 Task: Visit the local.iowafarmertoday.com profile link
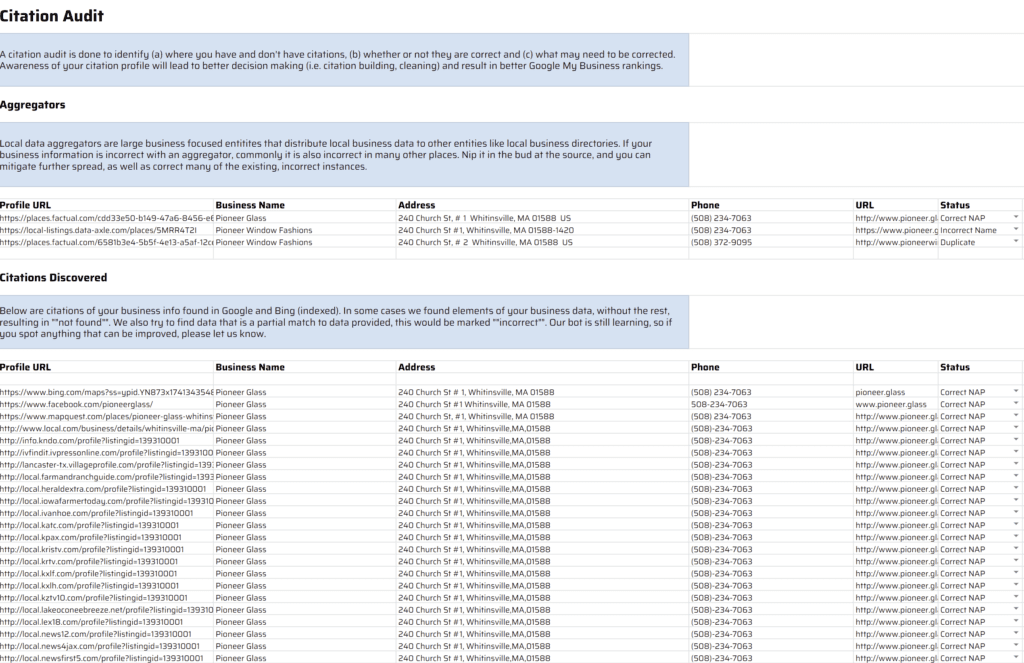tap(106, 501)
